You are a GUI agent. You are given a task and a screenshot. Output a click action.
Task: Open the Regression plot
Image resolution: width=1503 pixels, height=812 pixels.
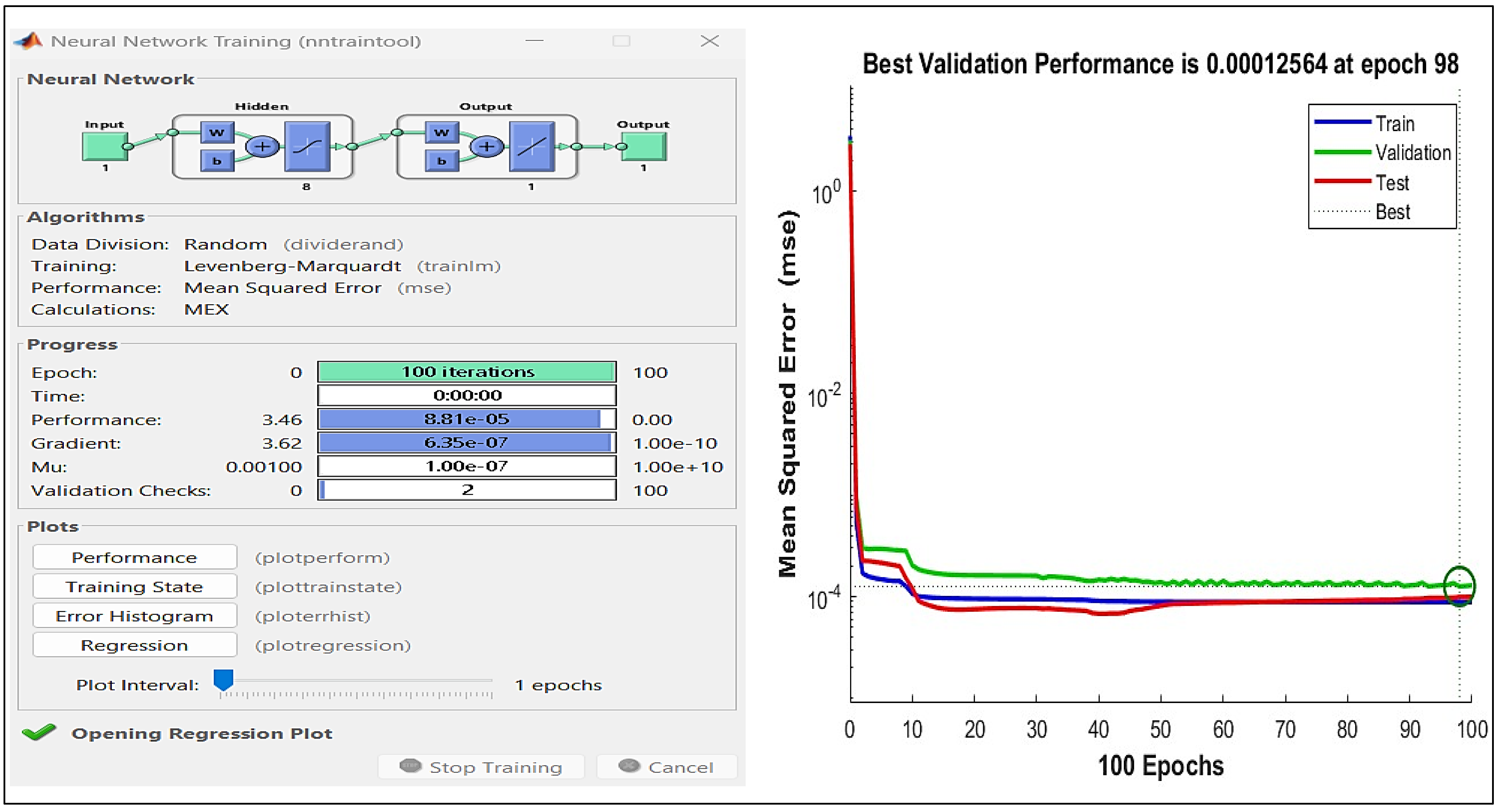[x=134, y=645]
